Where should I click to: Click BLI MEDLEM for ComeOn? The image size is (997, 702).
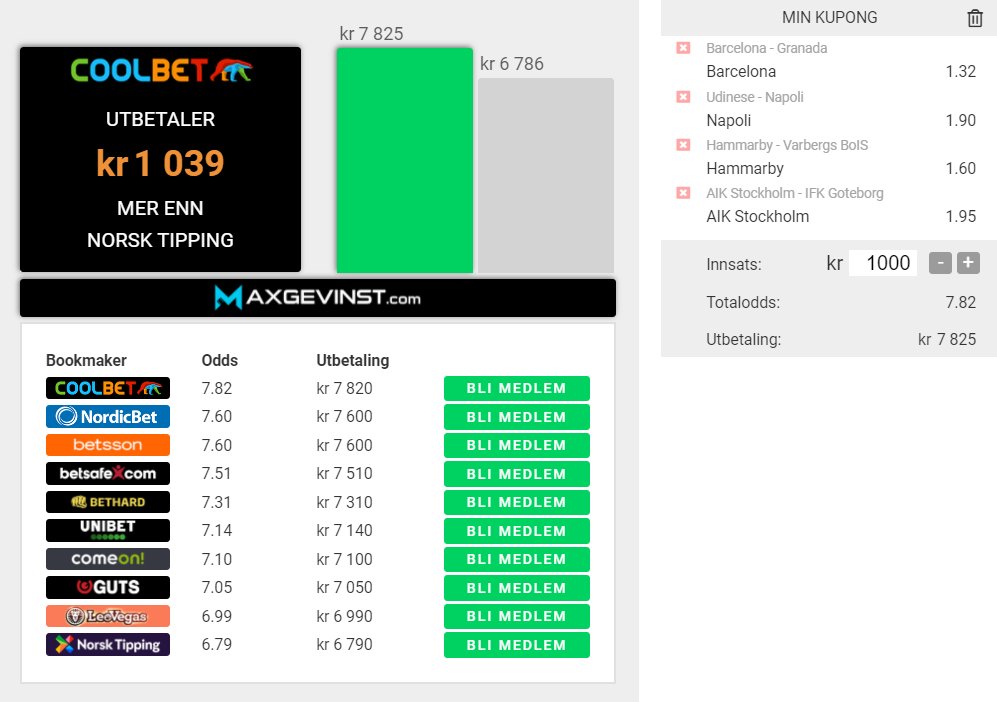(x=516, y=559)
